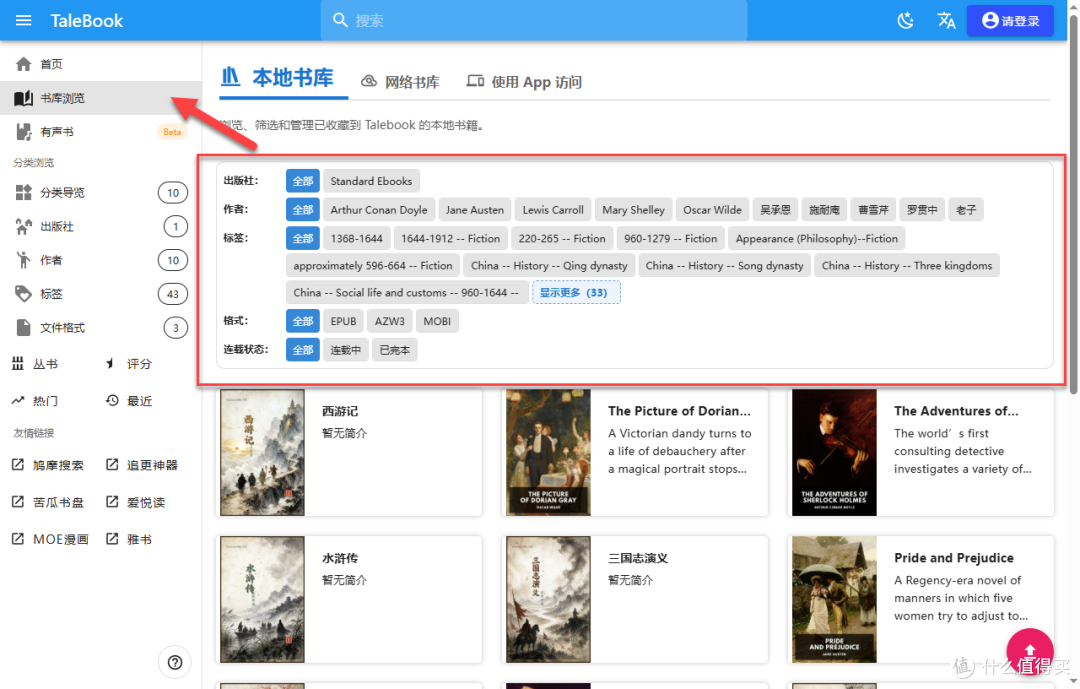Screen dimensions: 1080x689
Task: Filter by tag 220-265 -- Fiction
Action: 562,238
